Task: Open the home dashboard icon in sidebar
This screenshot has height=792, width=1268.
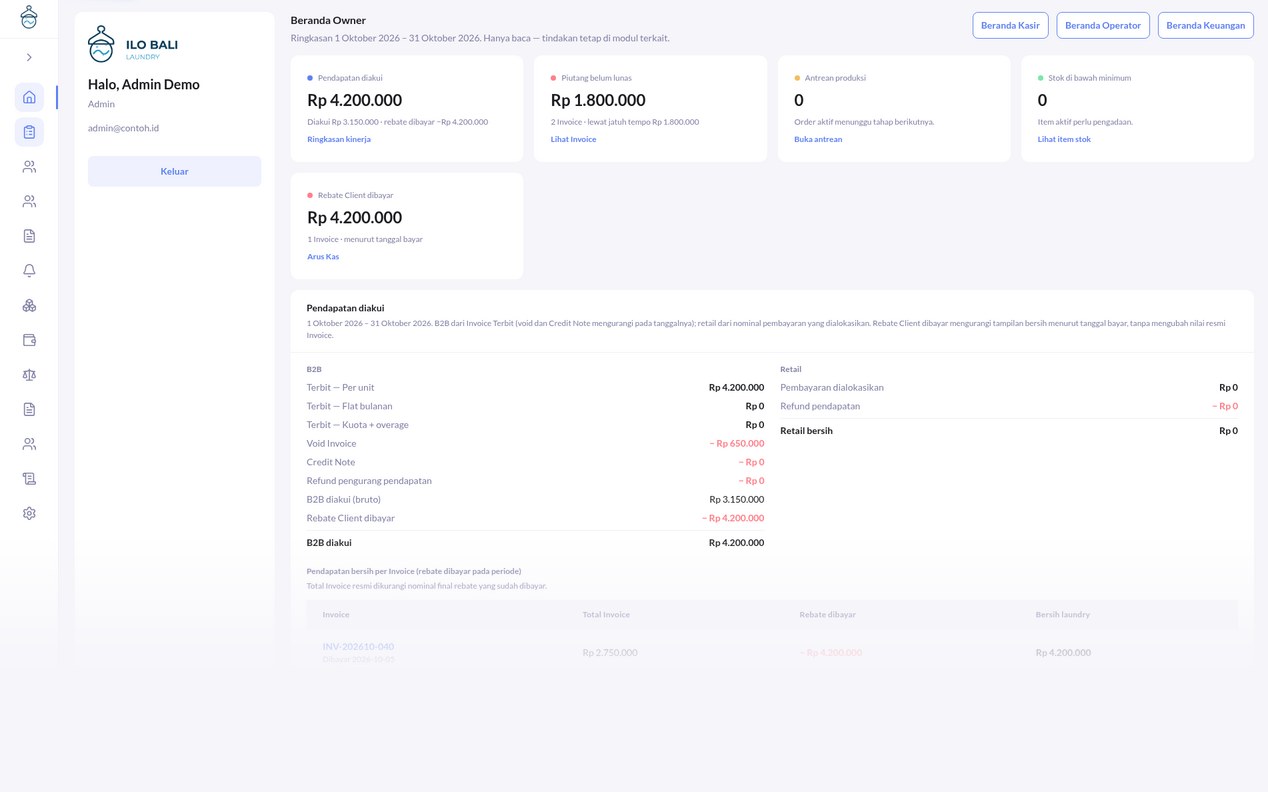Action: pos(29,97)
